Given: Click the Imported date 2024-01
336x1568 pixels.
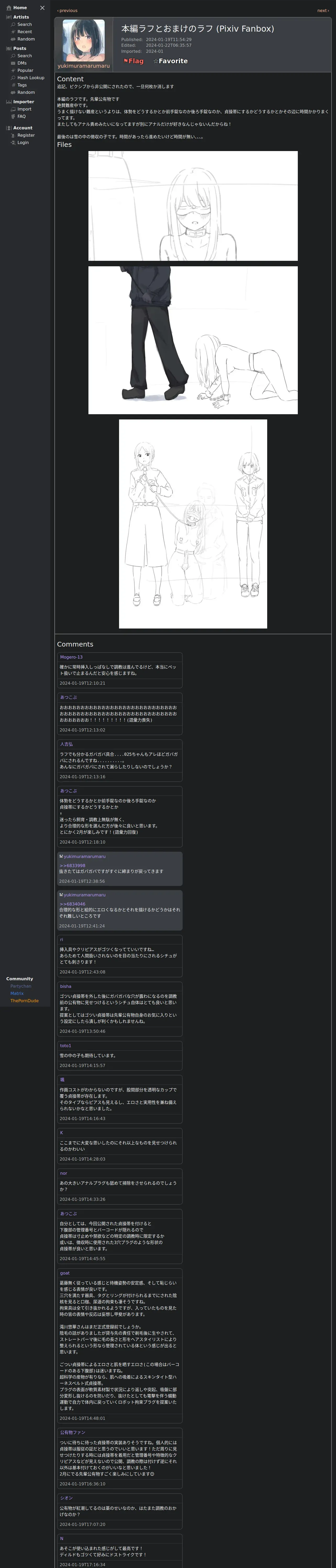Looking at the screenshot, I should point(154,51).
